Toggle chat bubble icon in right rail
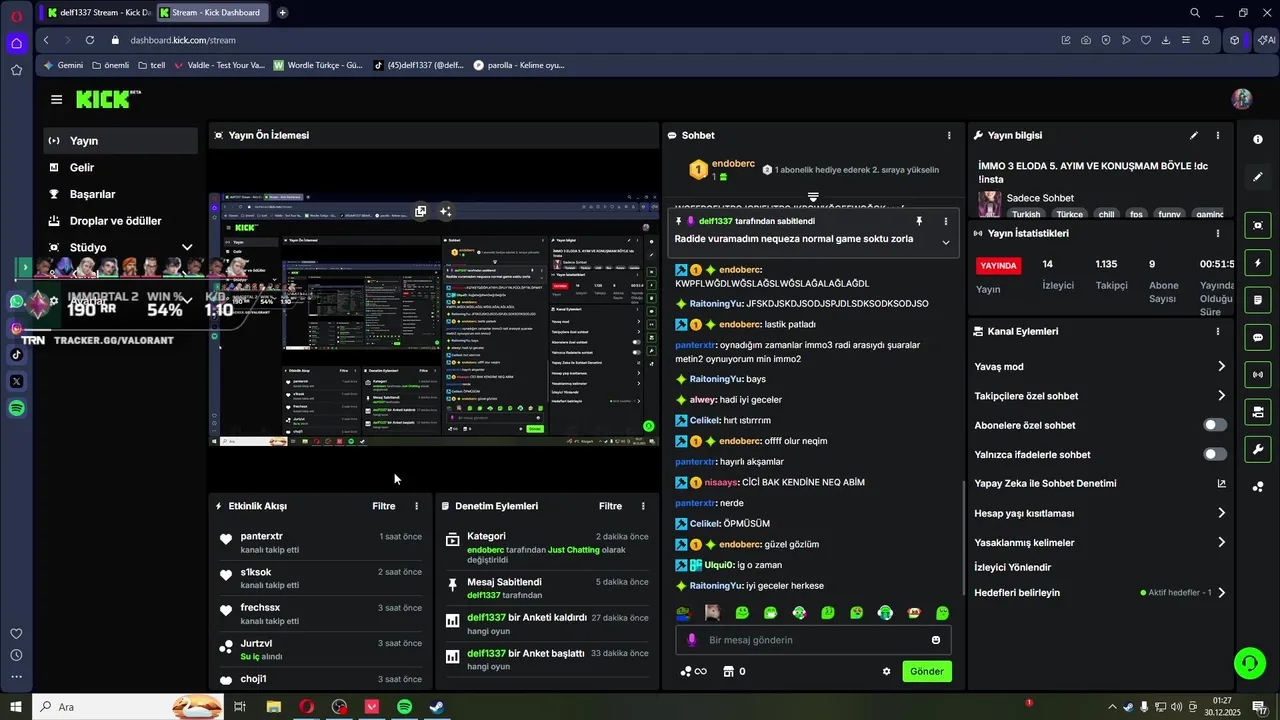This screenshot has height=720, width=1280. click(1258, 337)
